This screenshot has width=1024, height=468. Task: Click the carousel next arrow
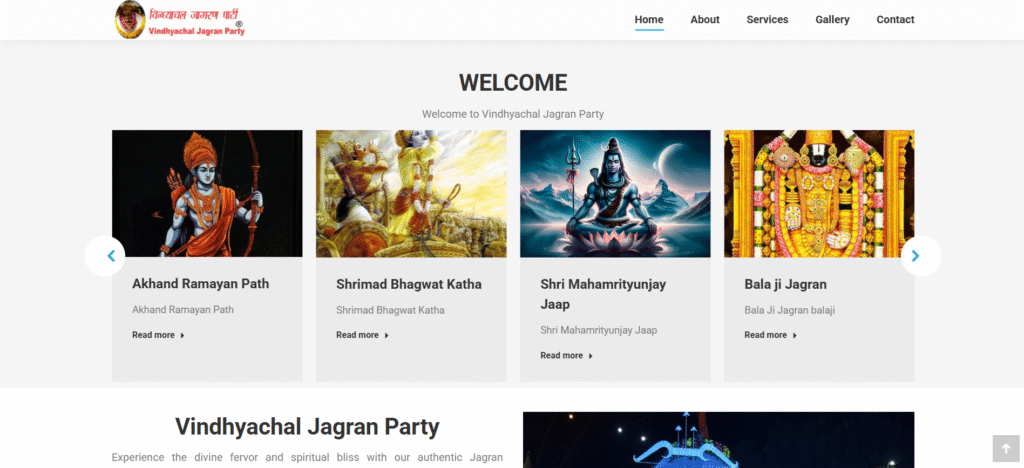pyautogui.click(x=920, y=256)
